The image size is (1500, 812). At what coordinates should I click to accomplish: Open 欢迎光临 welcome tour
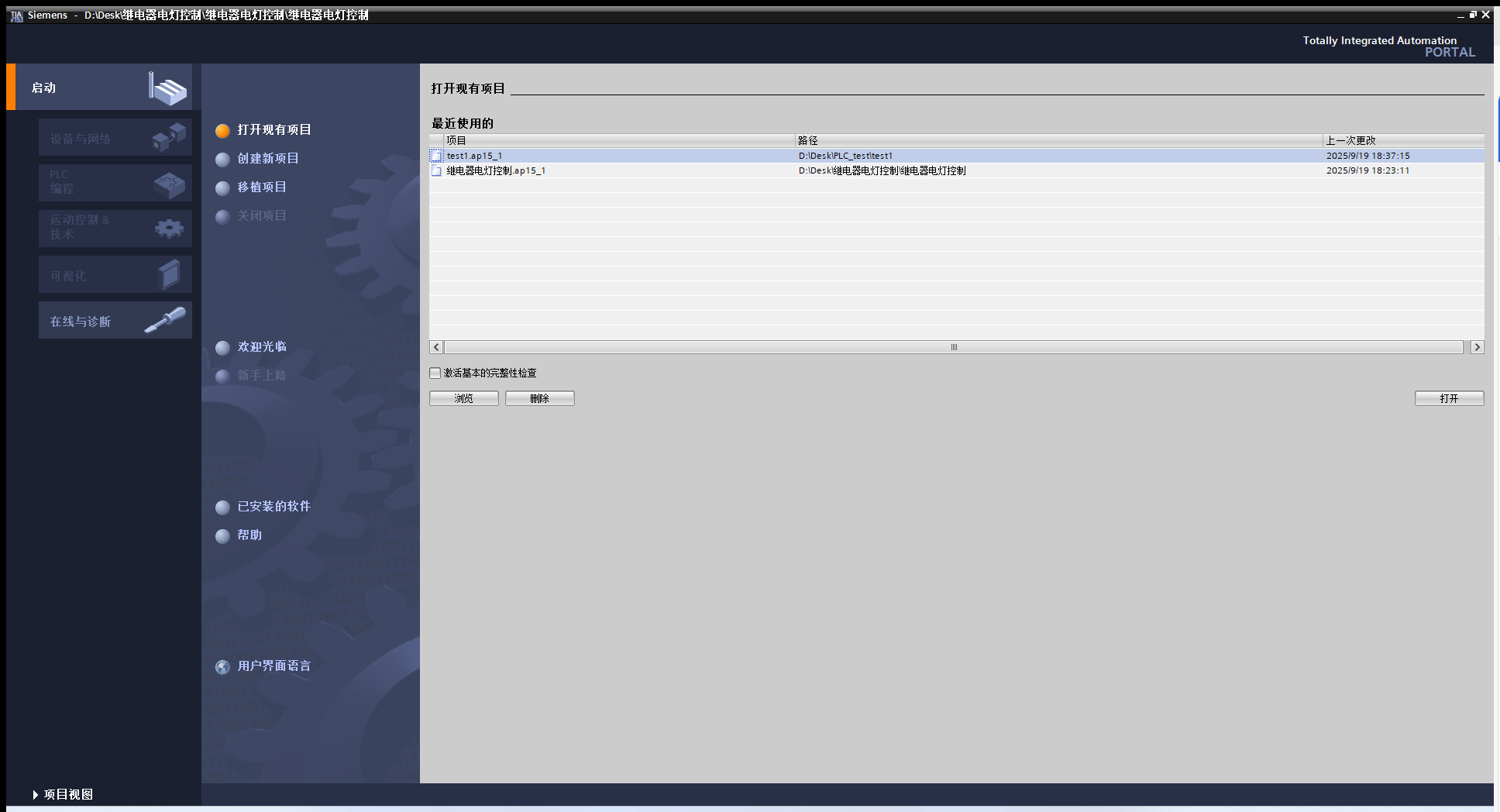click(x=262, y=346)
